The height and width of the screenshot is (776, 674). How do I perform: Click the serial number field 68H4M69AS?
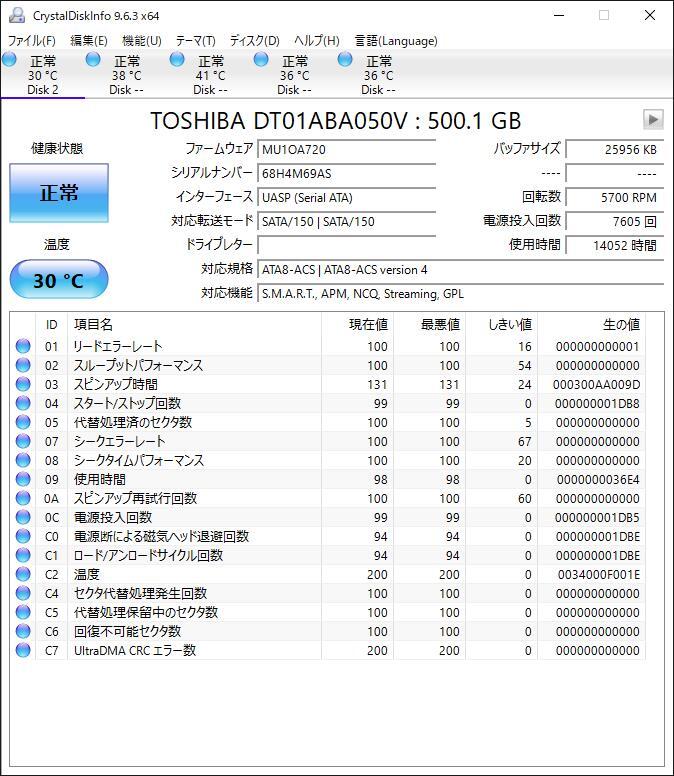pos(346,174)
